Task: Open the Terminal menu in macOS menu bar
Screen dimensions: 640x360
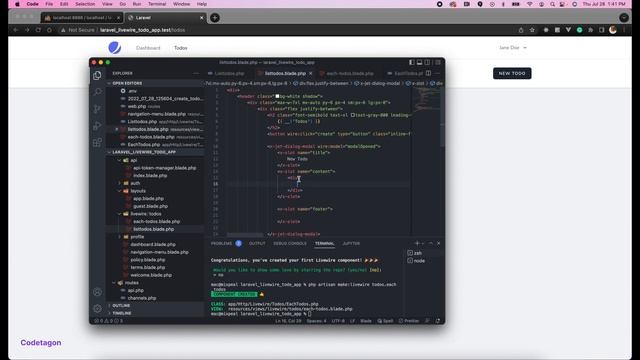Action: click(157, 4)
